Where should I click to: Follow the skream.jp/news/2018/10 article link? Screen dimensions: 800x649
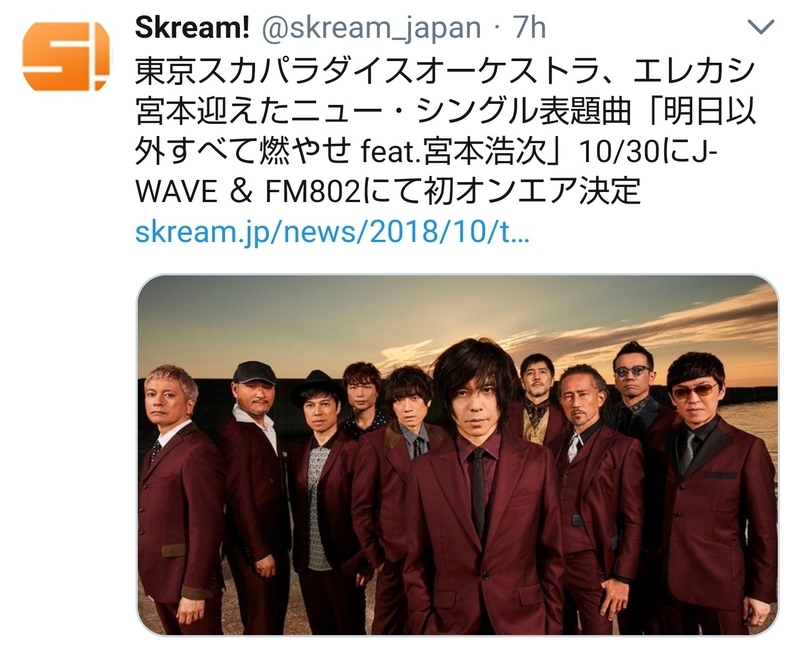[332, 232]
